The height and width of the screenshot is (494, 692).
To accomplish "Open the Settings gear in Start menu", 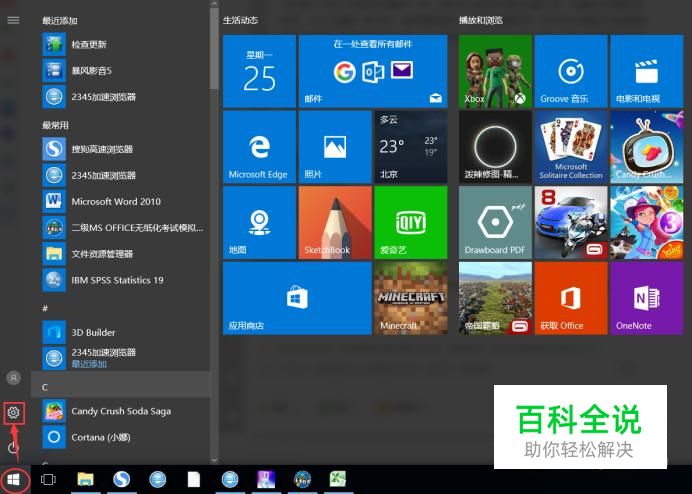I will click(x=14, y=412).
